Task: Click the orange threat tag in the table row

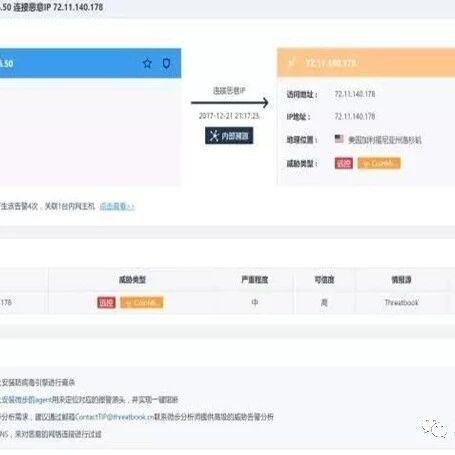Action: click(142, 303)
